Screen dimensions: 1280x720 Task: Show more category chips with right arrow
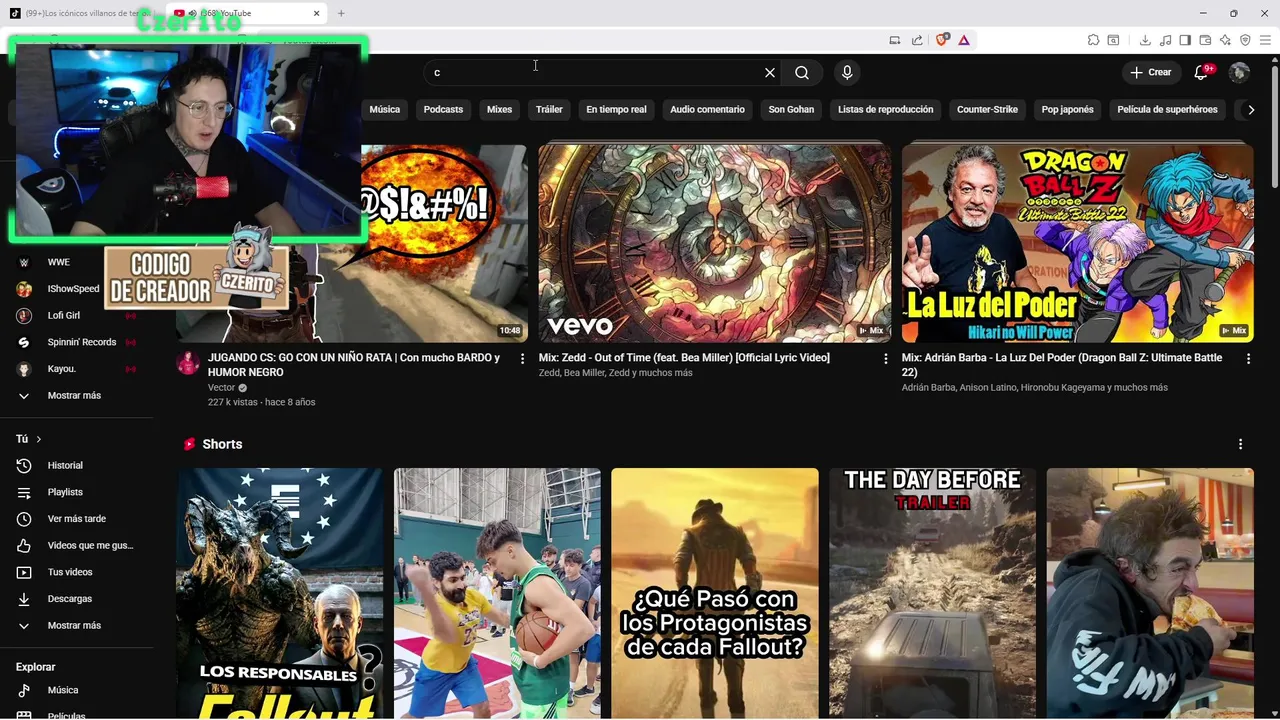coord(1250,109)
